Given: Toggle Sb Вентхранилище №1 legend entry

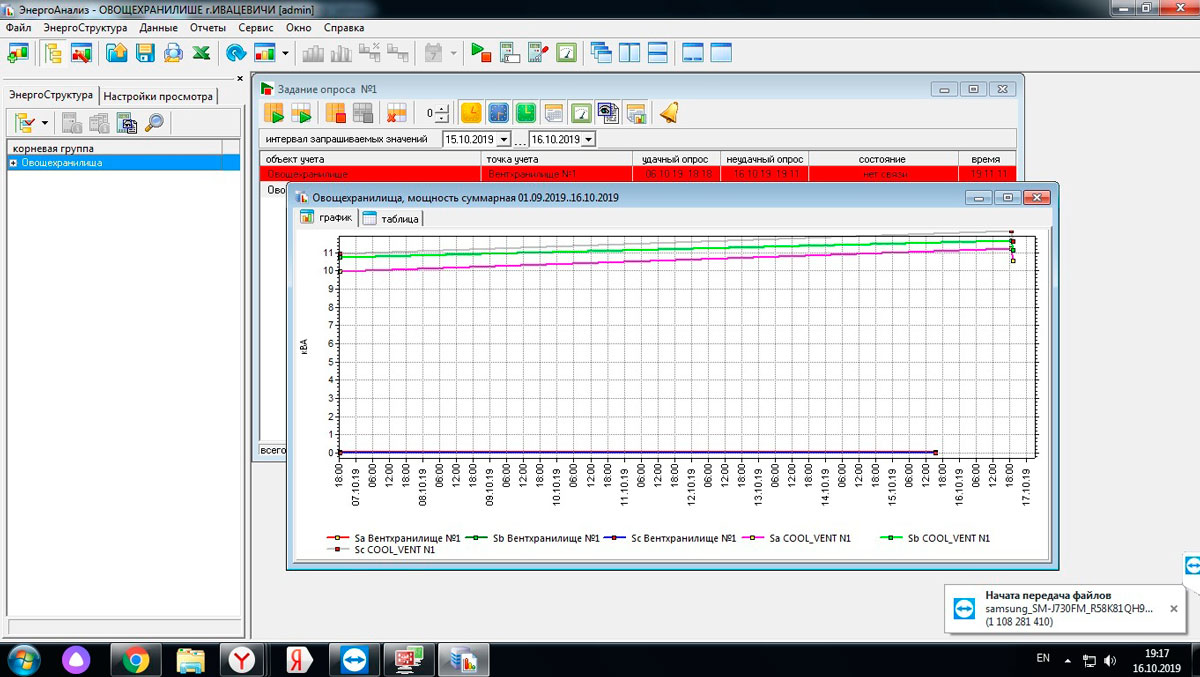Looking at the screenshot, I should coord(544,538).
